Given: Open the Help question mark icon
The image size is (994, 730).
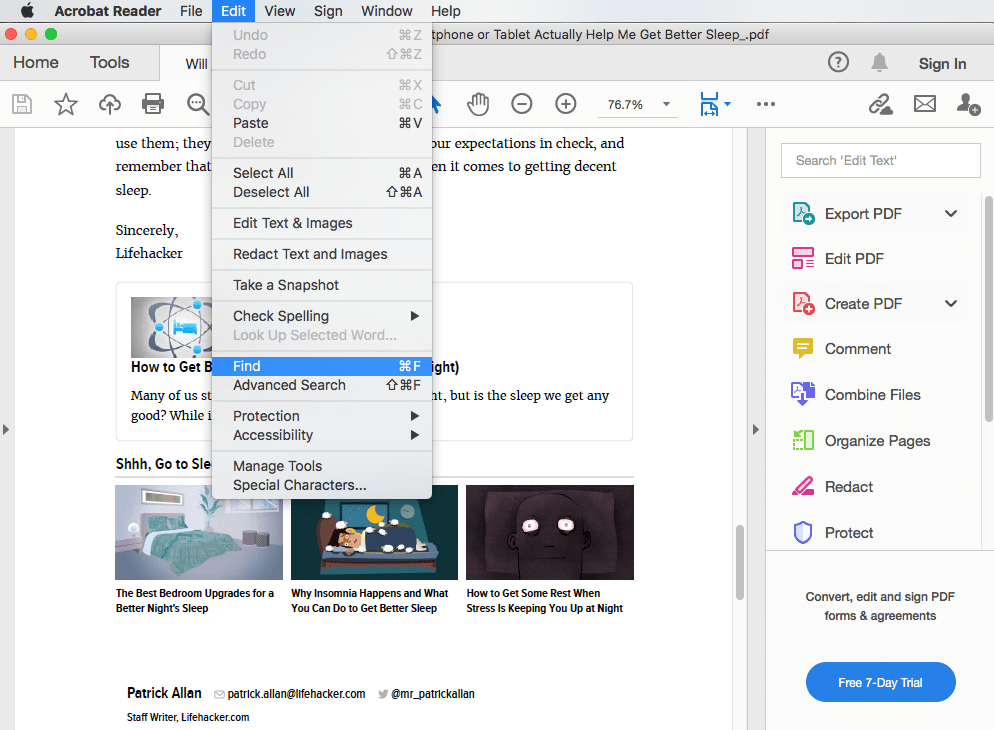Looking at the screenshot, I should coord(838,62).
